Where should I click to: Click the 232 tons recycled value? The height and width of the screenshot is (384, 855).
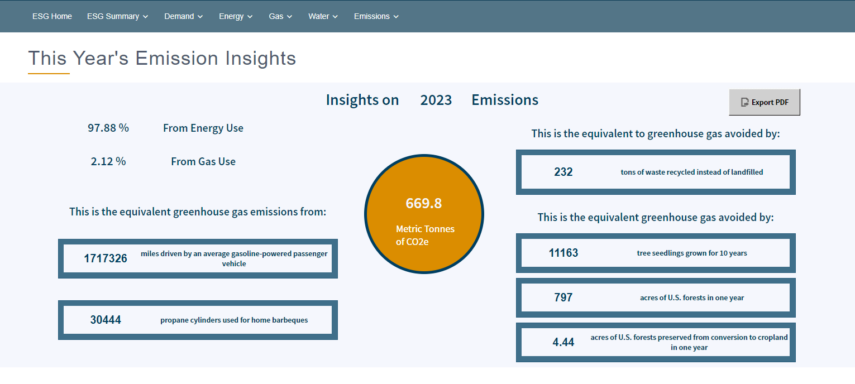(563, 172)
